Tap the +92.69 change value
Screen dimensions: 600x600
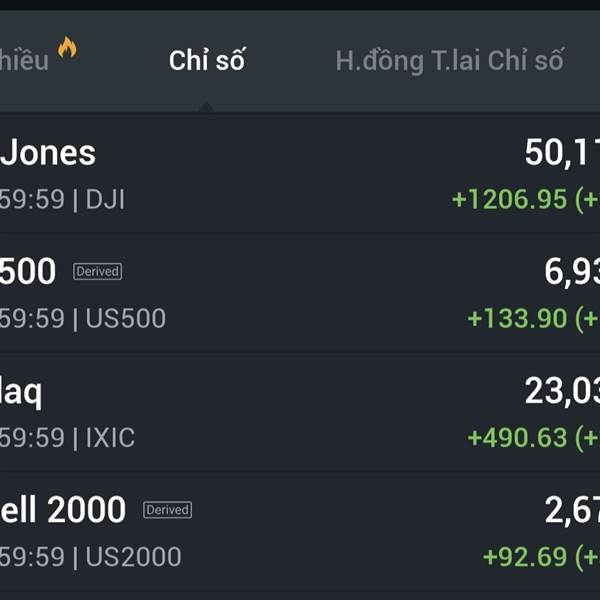pyautogui.click(x=524, y=557)
